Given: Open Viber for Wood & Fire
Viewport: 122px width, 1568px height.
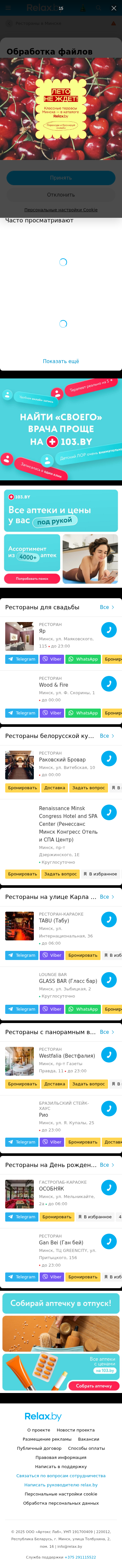Looking at the screenshot, I should point(52,713).
